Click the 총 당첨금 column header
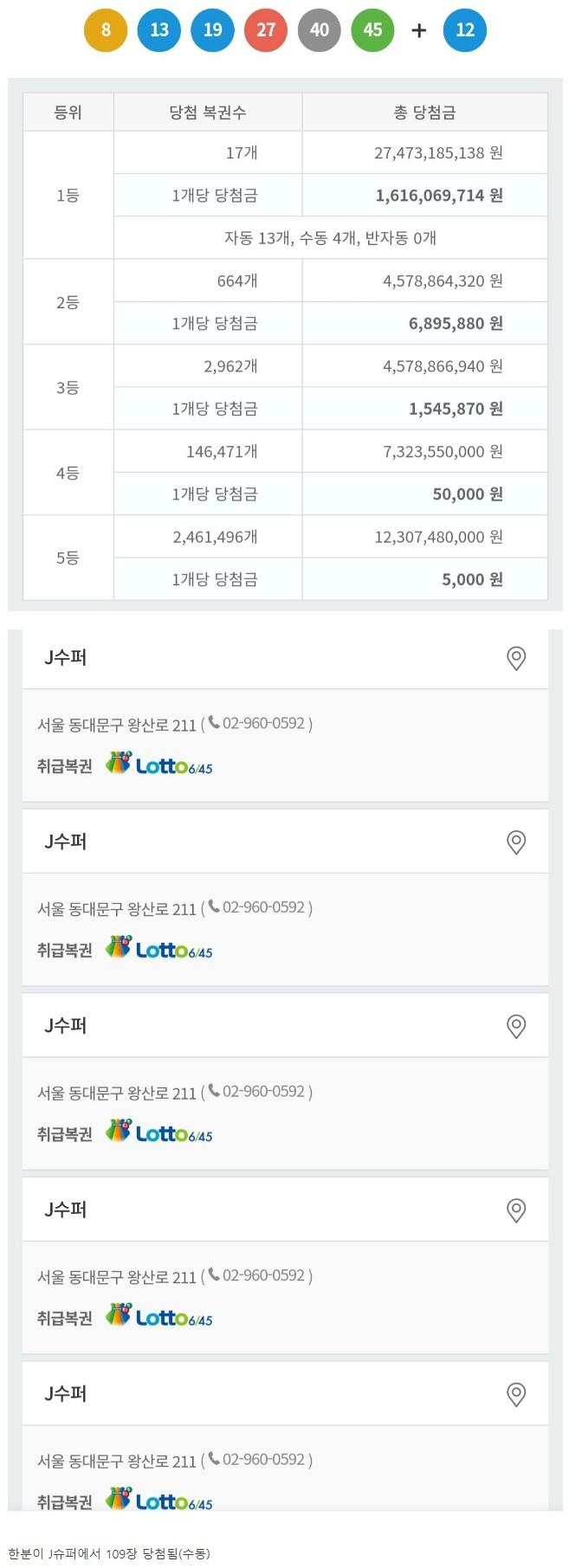The height and width of the screenshot is (1568, 569). pos(424,113)
